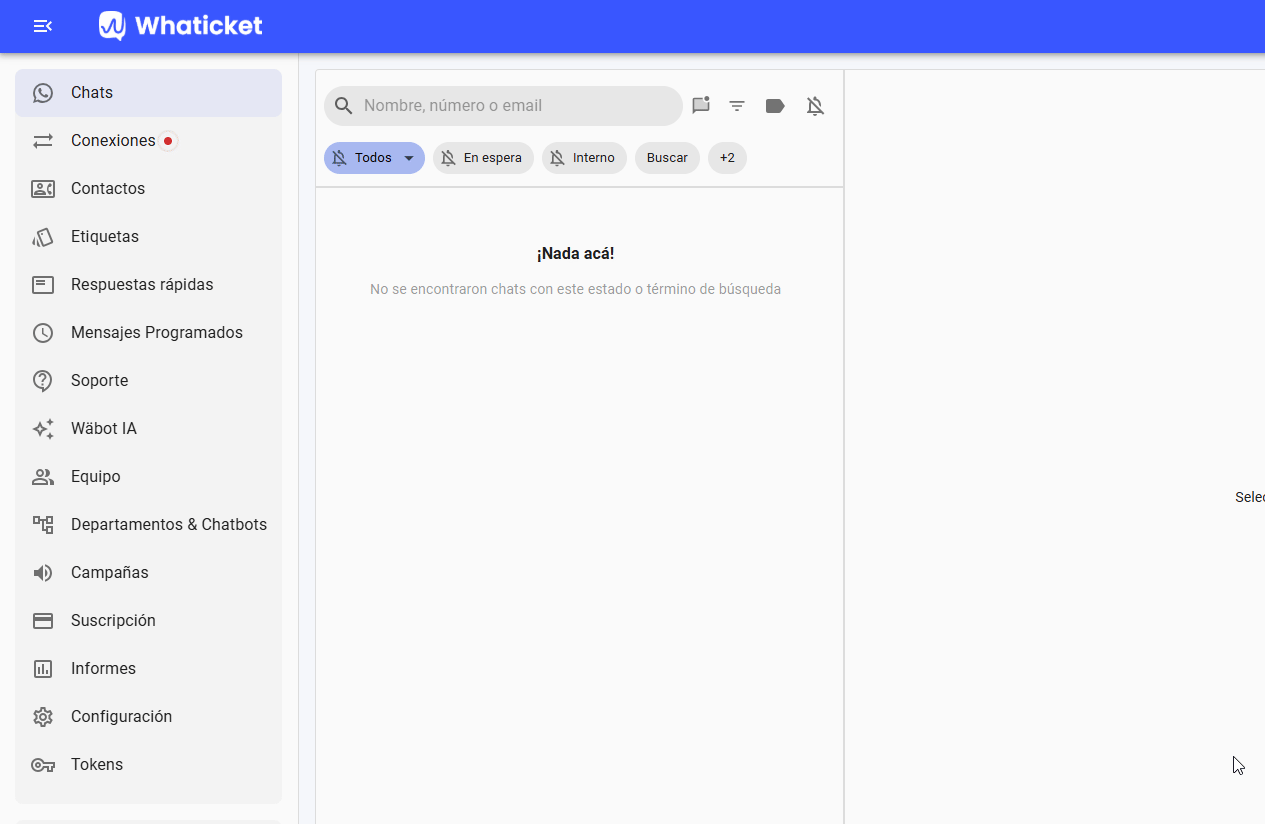Expand the Todos dropdown arrow
The image size is (1265, 824).
(x=409, y=158)
